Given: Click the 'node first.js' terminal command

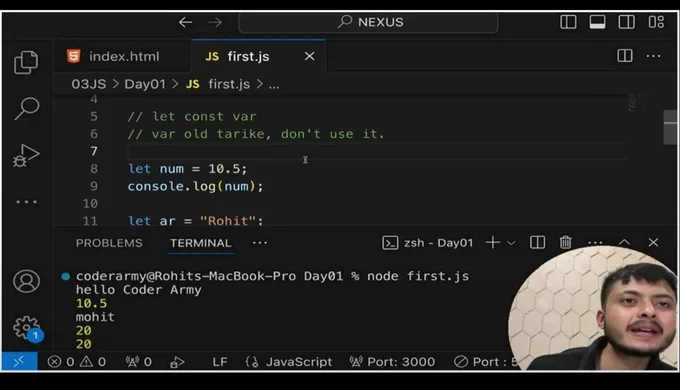Looking at the screenshot, I should tap(418, 276).
